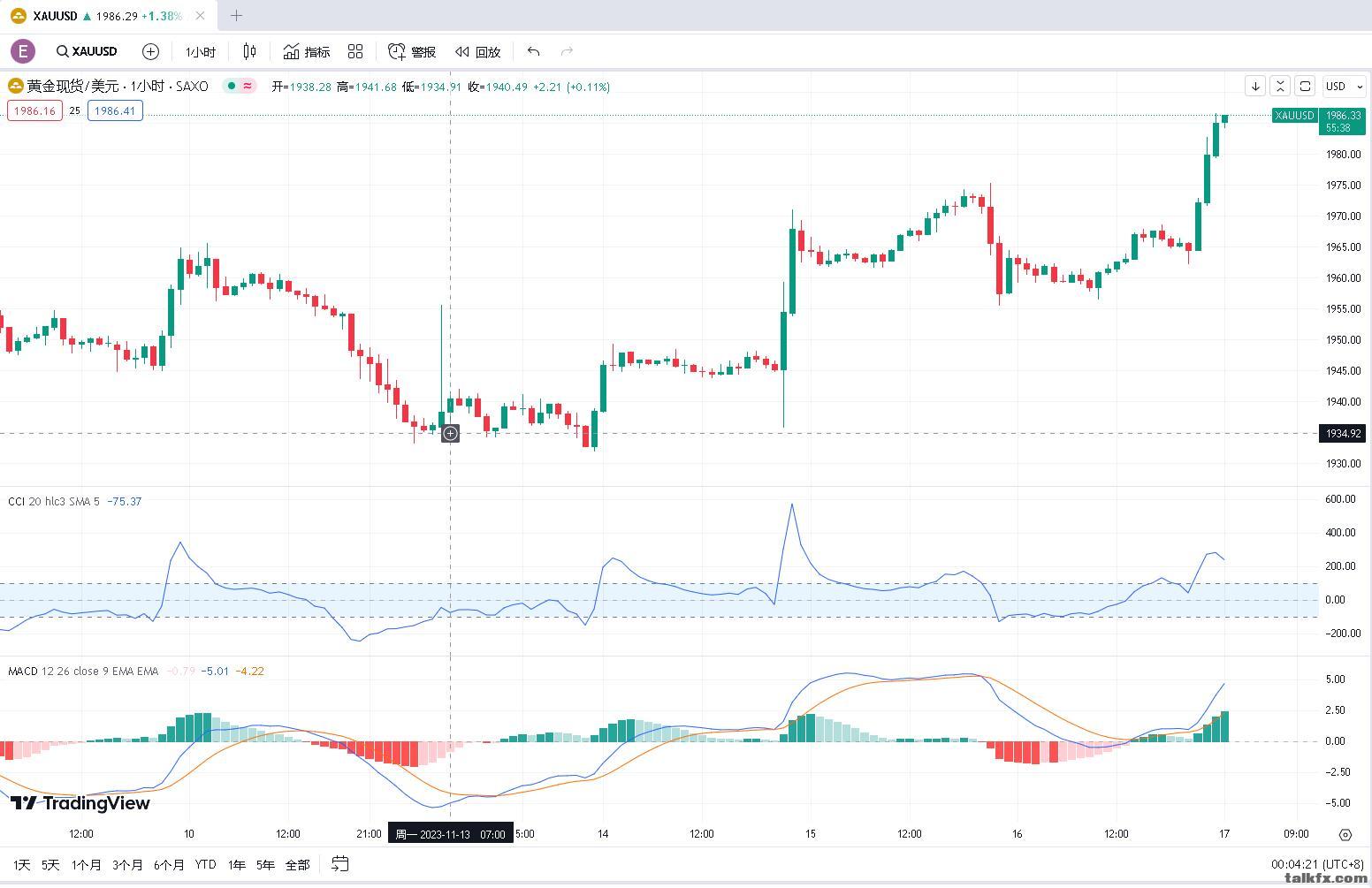Click the 1980.00 price scale label
1372x888 pixels.
(x=1343, y=154)
